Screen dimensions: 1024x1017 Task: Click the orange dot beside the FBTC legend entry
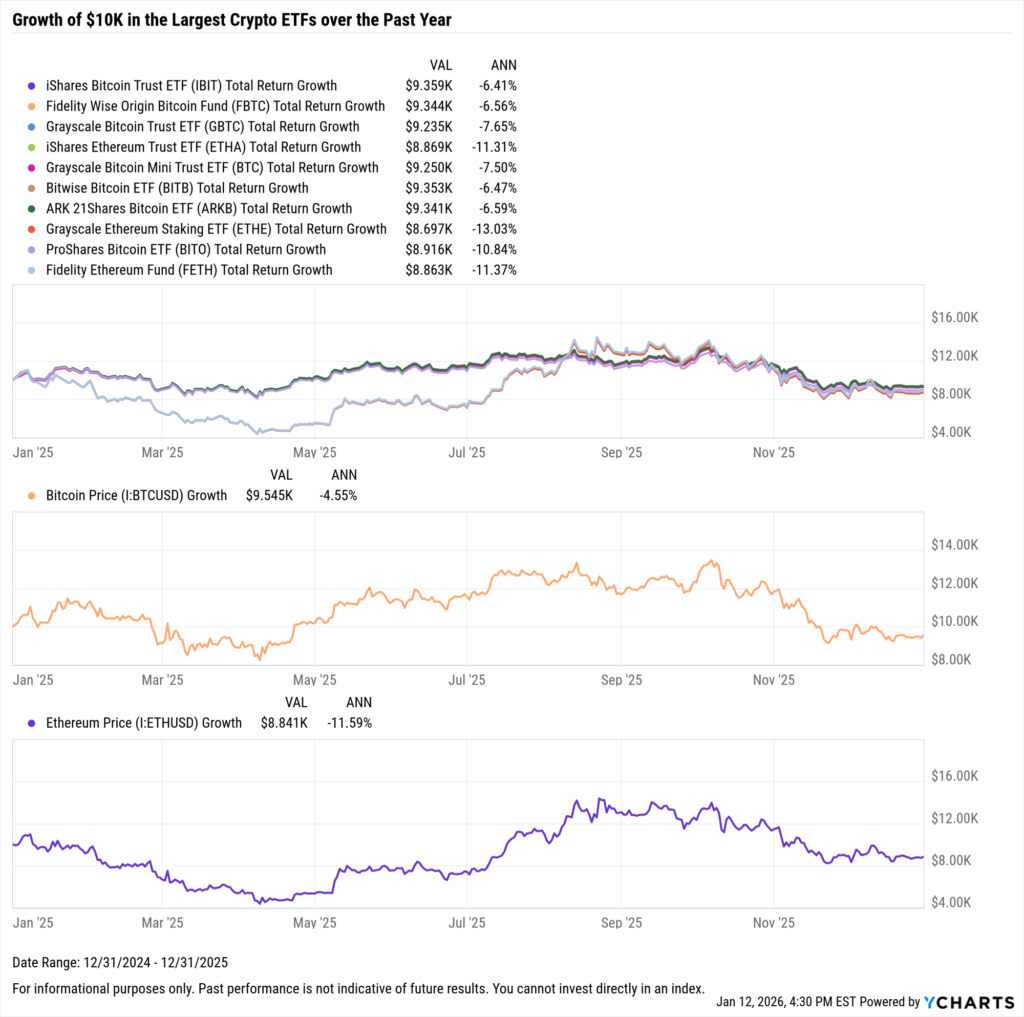[x=33, y=106]
